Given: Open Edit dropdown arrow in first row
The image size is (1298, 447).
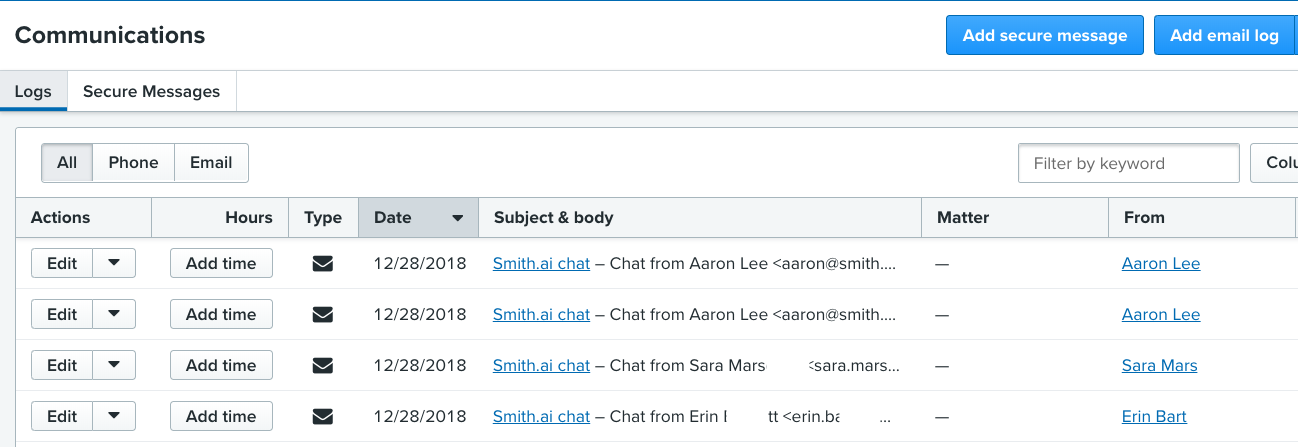Looking at the screenshot, I should 114,264.
